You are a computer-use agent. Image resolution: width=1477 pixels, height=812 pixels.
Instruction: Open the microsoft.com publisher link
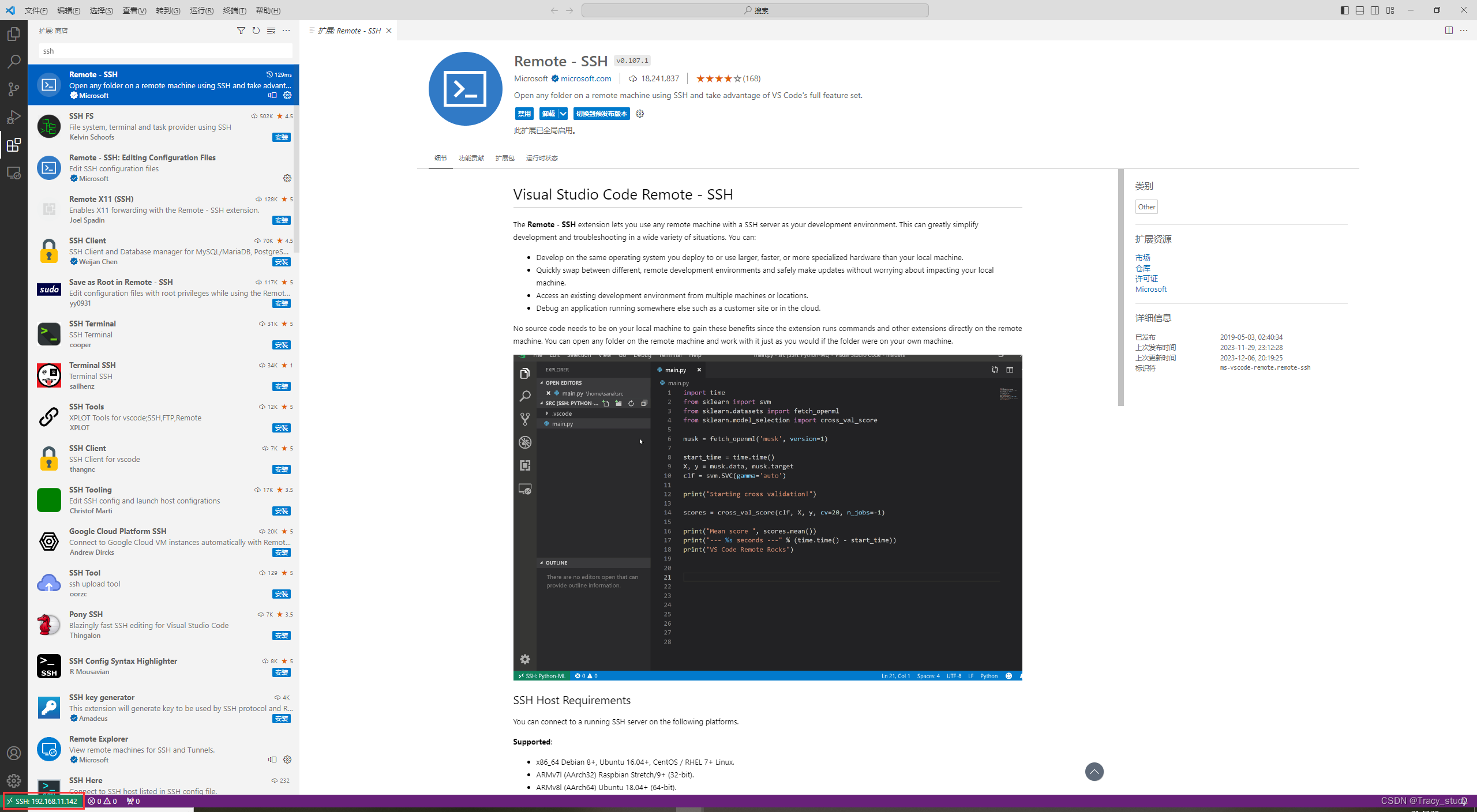[586, 78]
